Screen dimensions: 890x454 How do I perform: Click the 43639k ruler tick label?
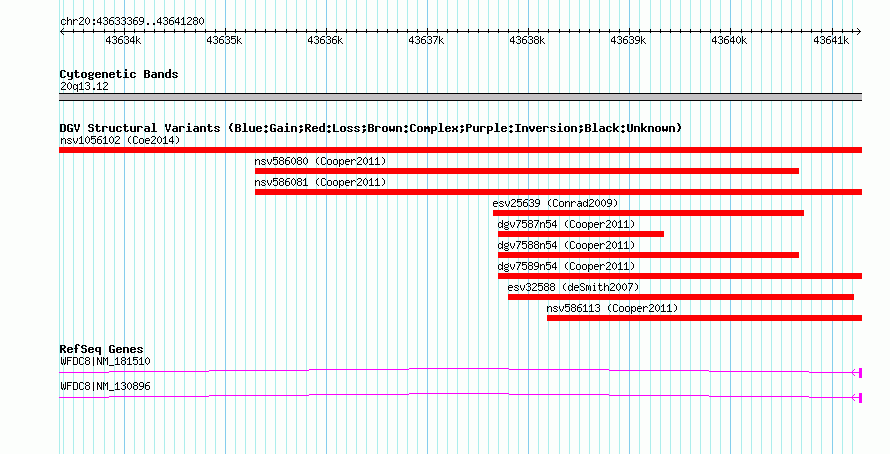coord(628,41)
